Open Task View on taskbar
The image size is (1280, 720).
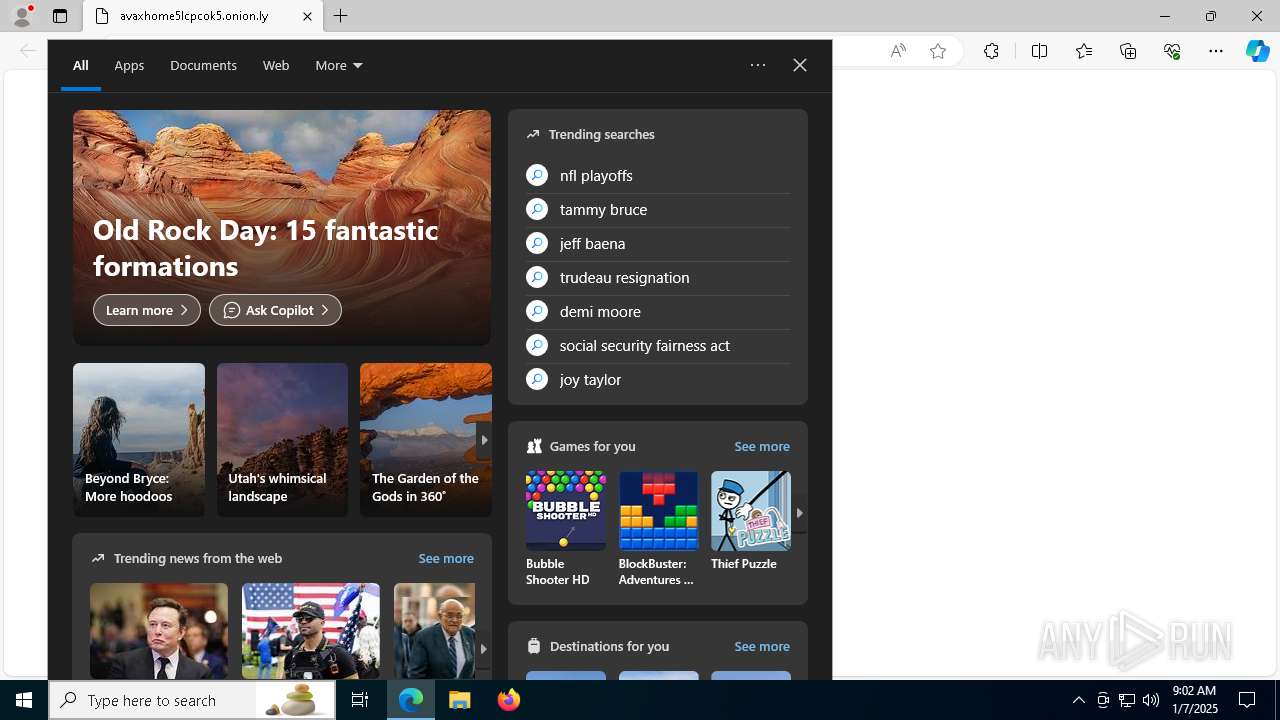tap(360, 700)
